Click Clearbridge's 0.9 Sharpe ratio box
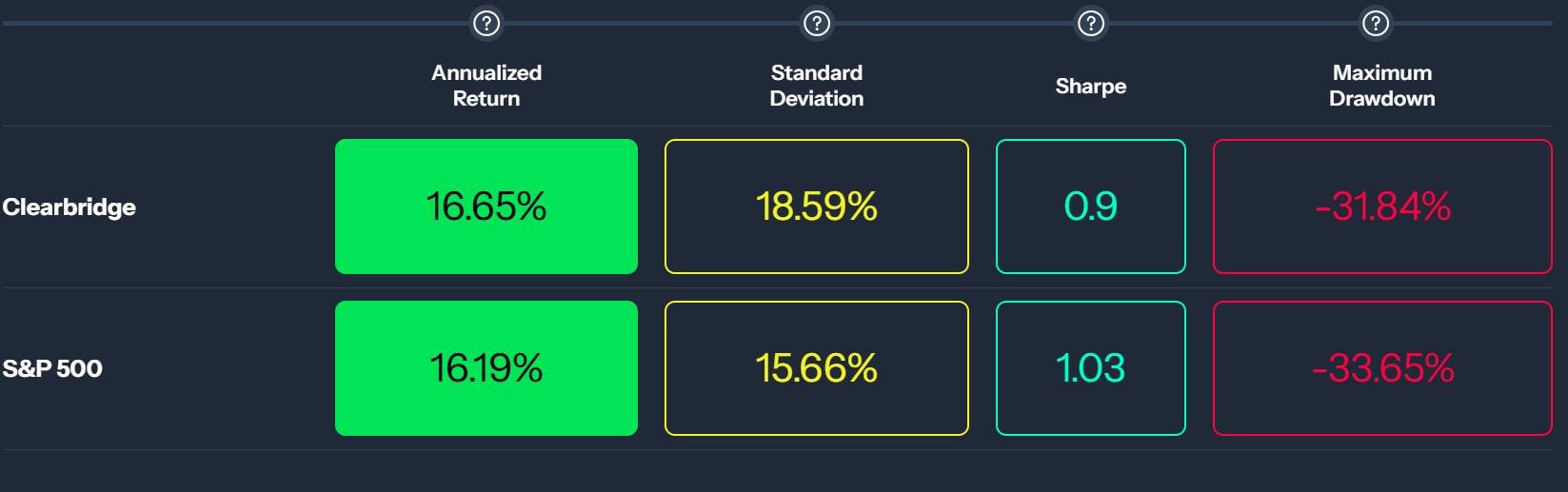Screen dimensions: 1568x492 (x=1091, y=207)
